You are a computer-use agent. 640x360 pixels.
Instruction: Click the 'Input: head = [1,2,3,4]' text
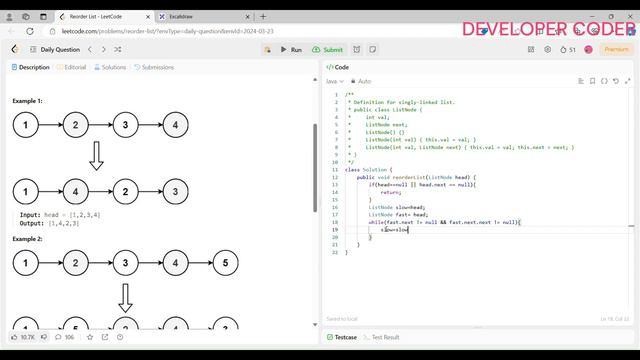[60, 215]
